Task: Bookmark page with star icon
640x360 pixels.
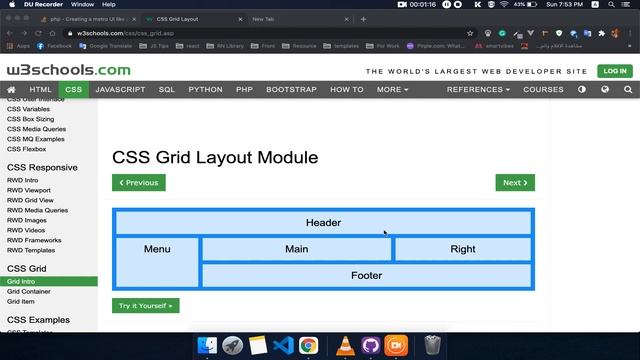Action: (x=470, y=33)
